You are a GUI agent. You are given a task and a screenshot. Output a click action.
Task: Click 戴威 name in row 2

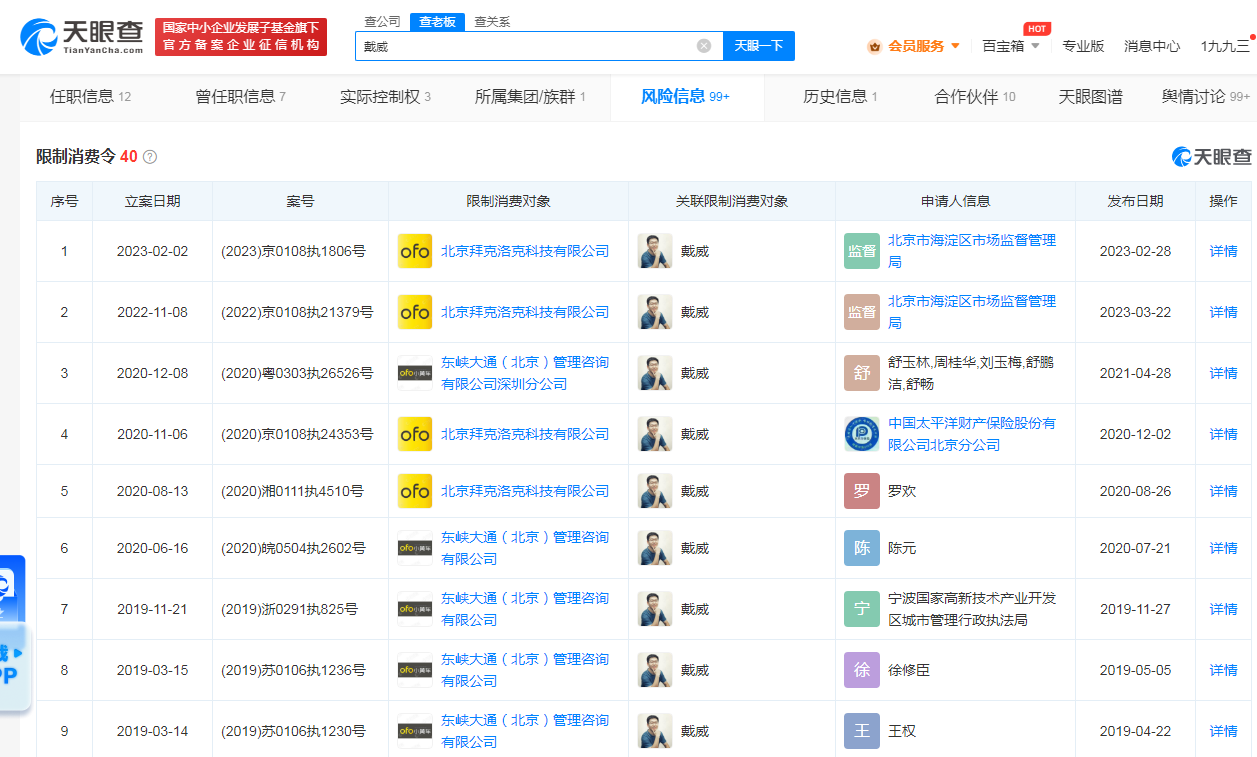tap(695, 312)
